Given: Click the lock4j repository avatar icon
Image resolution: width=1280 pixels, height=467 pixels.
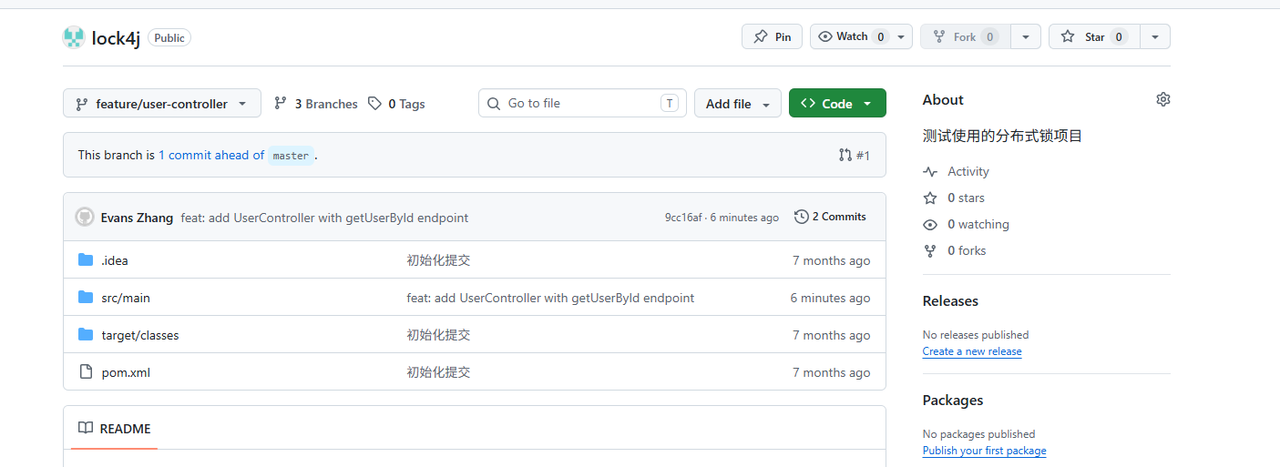Looking at the screenshot, I should click(74, 38).
